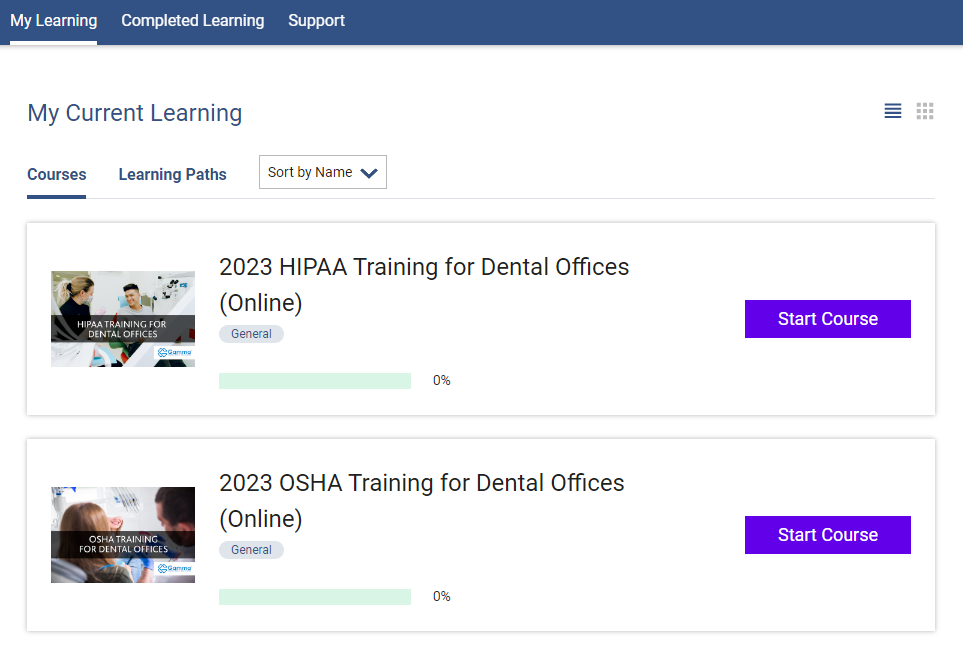
Task: Switch to grid view layout
Action: 925,111
